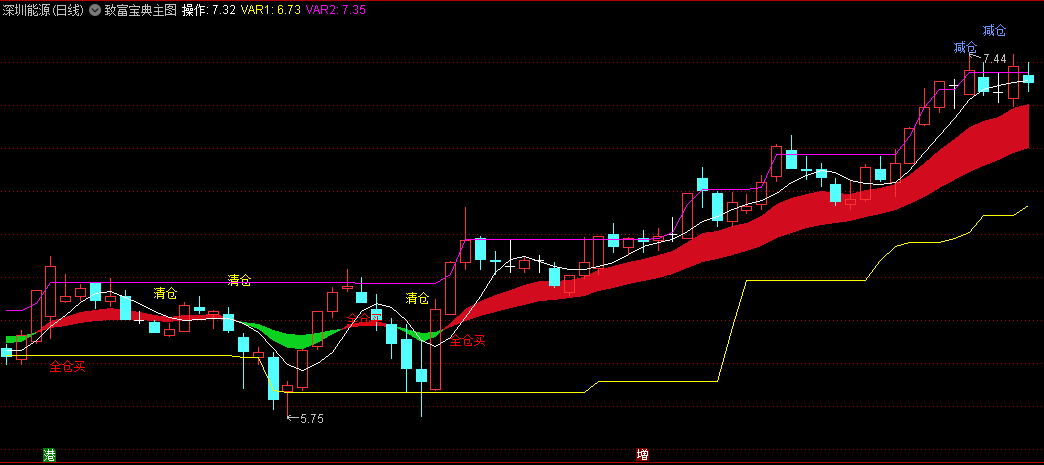Viewport: 1044px width, 465px height.
Task: Click the 5.75 low price label
Action: 312,419
